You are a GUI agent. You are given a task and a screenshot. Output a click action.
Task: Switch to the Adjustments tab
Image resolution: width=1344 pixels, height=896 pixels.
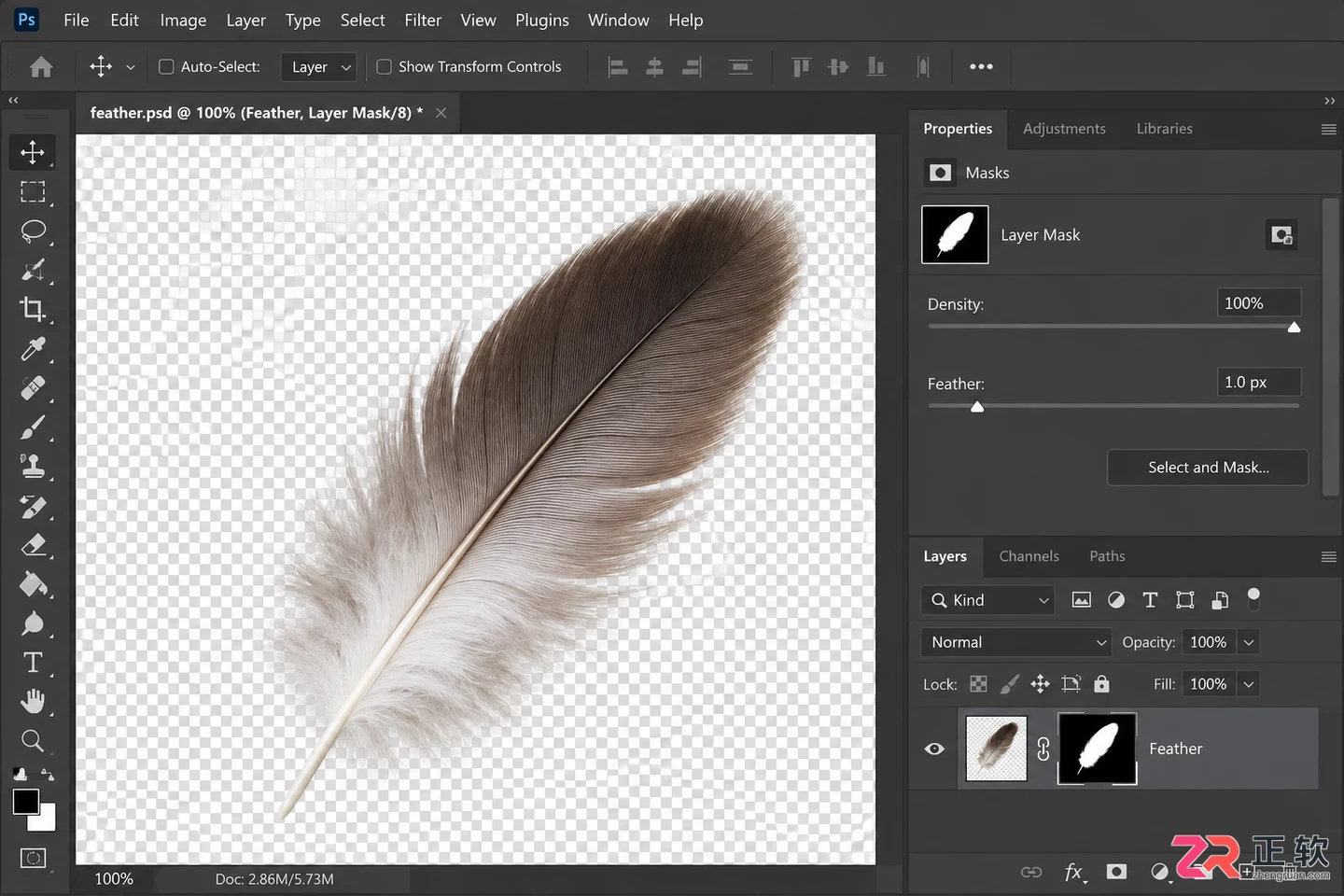pyautogui.click(x=1064, y=129)
